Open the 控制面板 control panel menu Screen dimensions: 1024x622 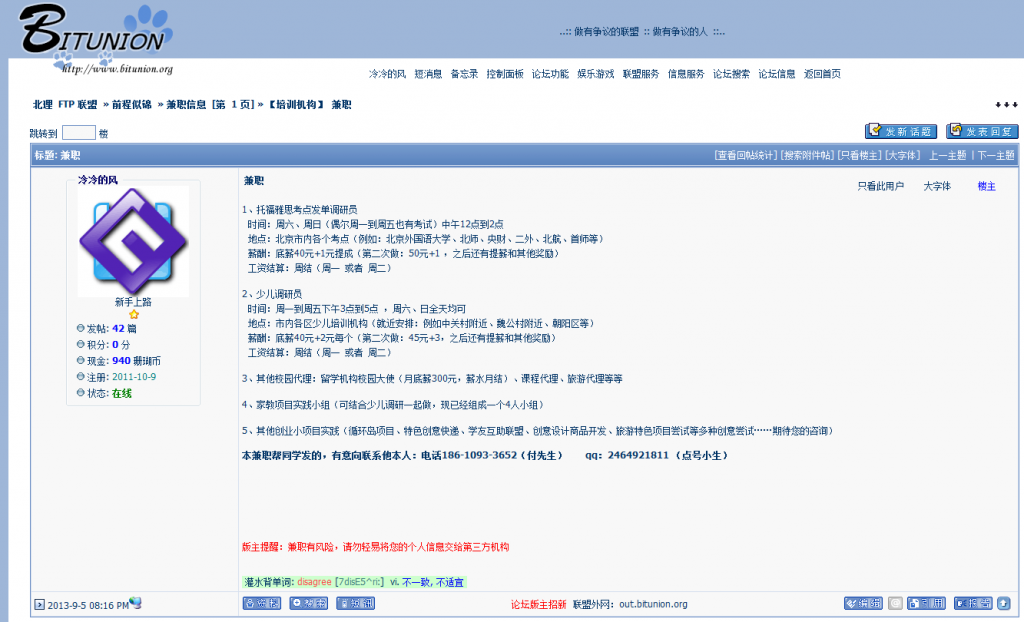click(x=504, y=74)
